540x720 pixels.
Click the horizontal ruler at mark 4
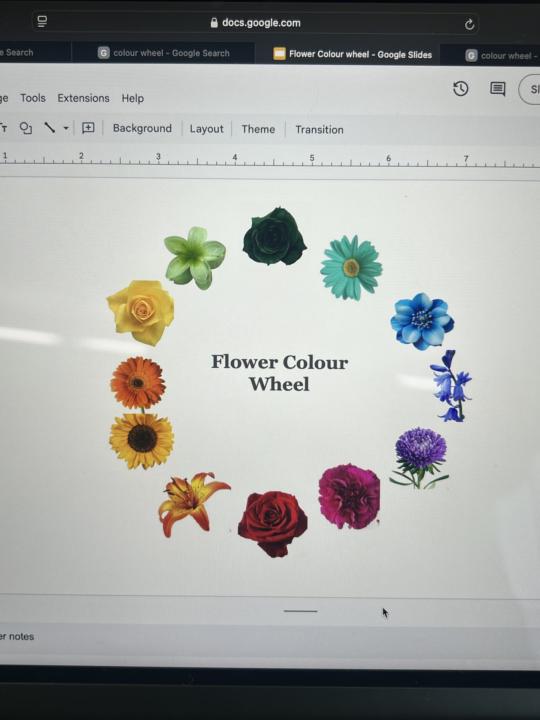pos(235,158)
